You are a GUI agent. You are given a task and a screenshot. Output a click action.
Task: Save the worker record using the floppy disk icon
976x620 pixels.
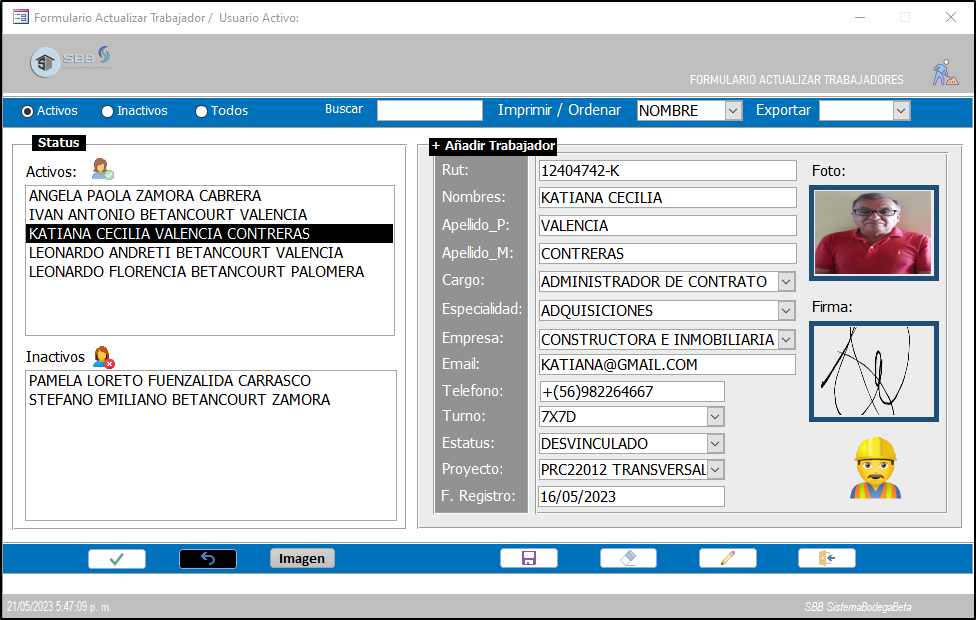point(528,558)
